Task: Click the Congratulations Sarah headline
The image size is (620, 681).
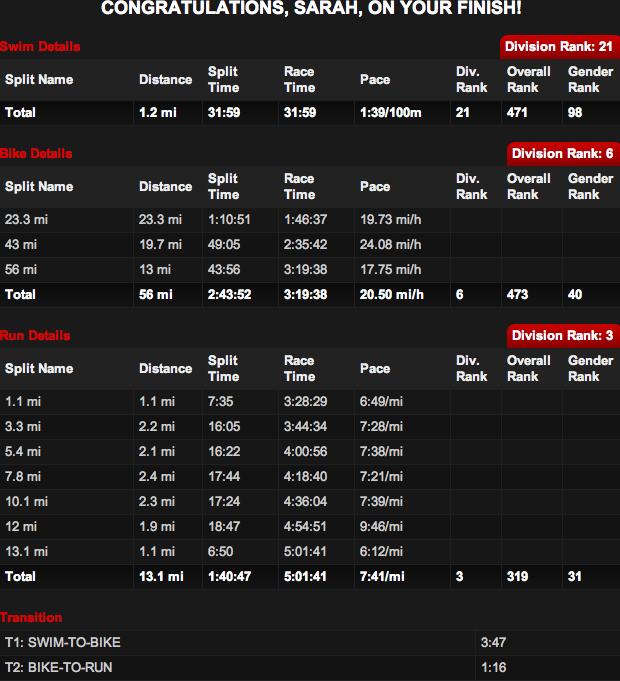Action: [310, 10]
